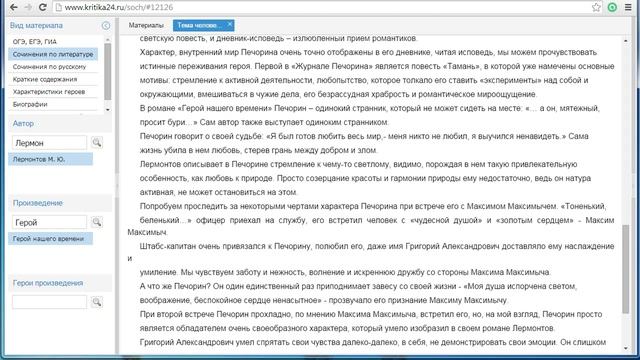The width and height of the screenshot is (640, 360).
Task: Reload the page with the refresh icon
Action: coord(42,7)
